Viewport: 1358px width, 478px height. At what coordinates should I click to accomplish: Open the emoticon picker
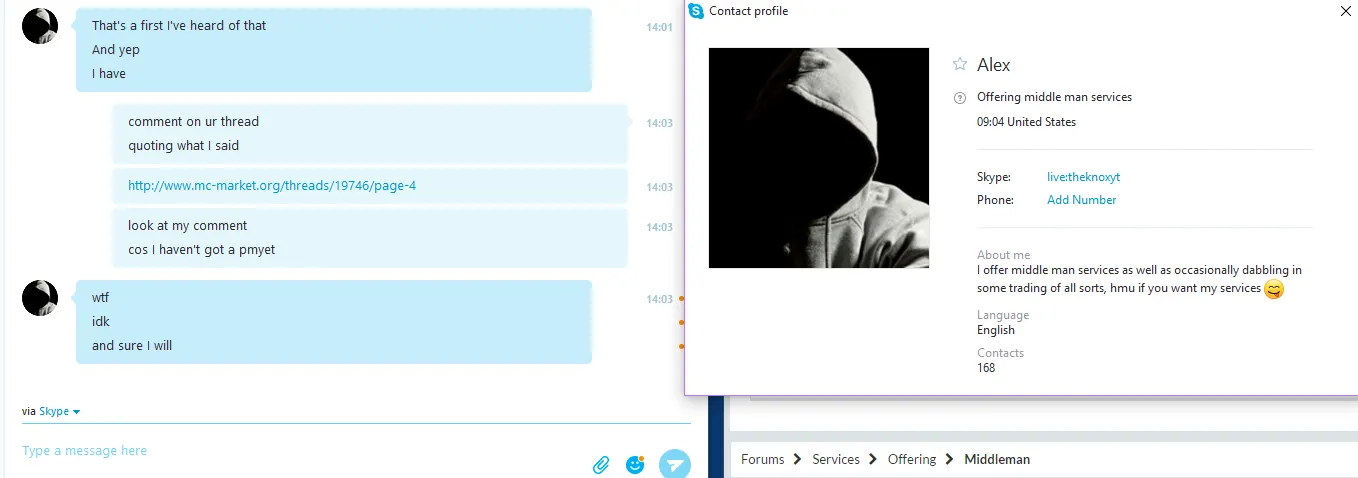point(635,464)
